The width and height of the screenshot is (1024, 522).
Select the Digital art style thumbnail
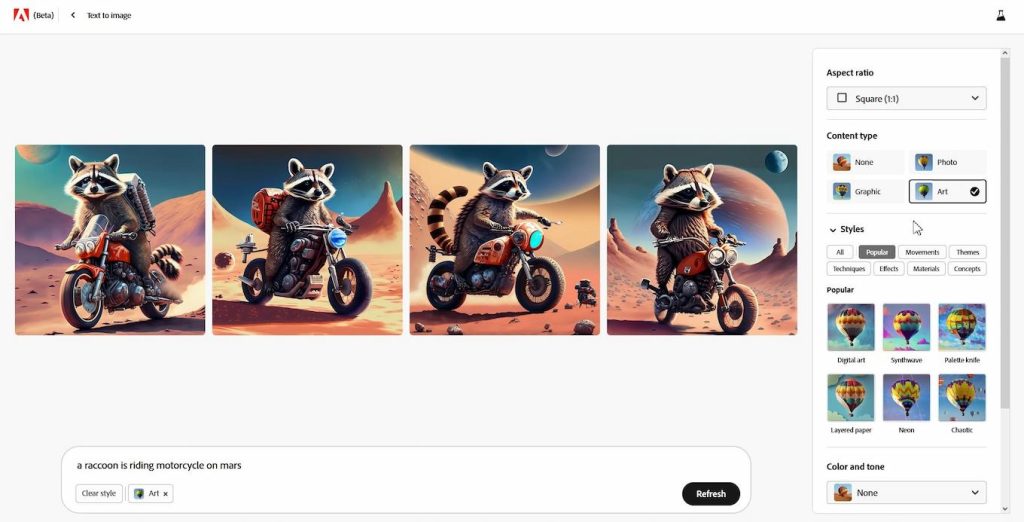point(850,327)
